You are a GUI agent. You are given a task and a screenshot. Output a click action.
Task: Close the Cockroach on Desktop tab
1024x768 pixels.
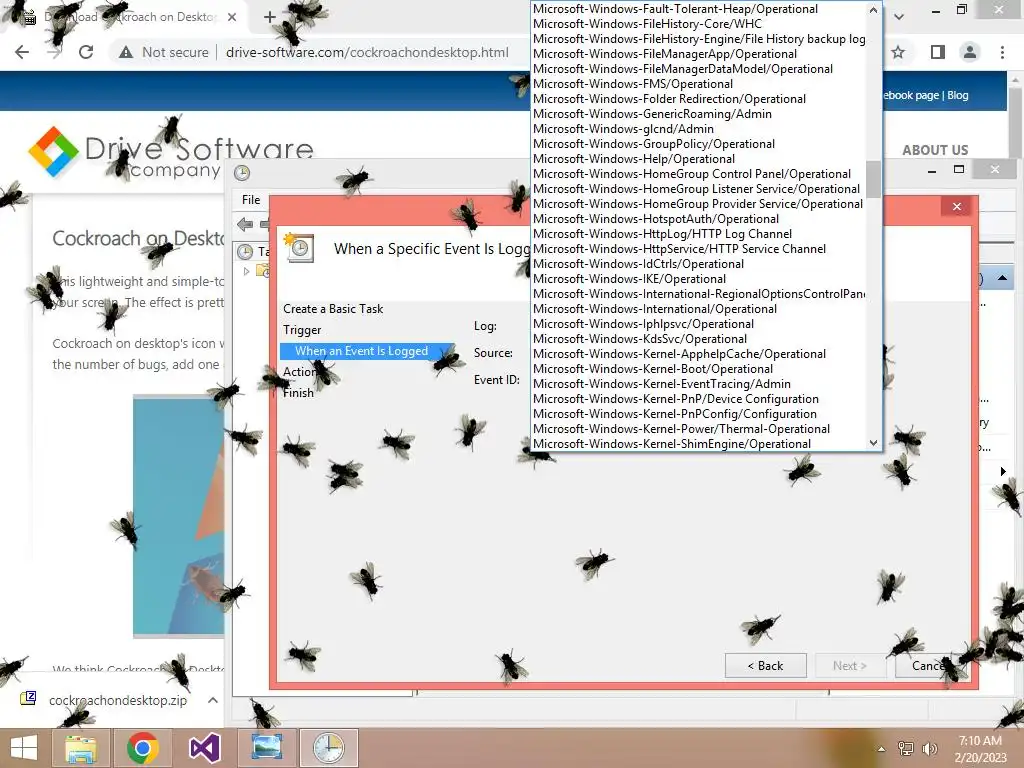coord(232,17)
